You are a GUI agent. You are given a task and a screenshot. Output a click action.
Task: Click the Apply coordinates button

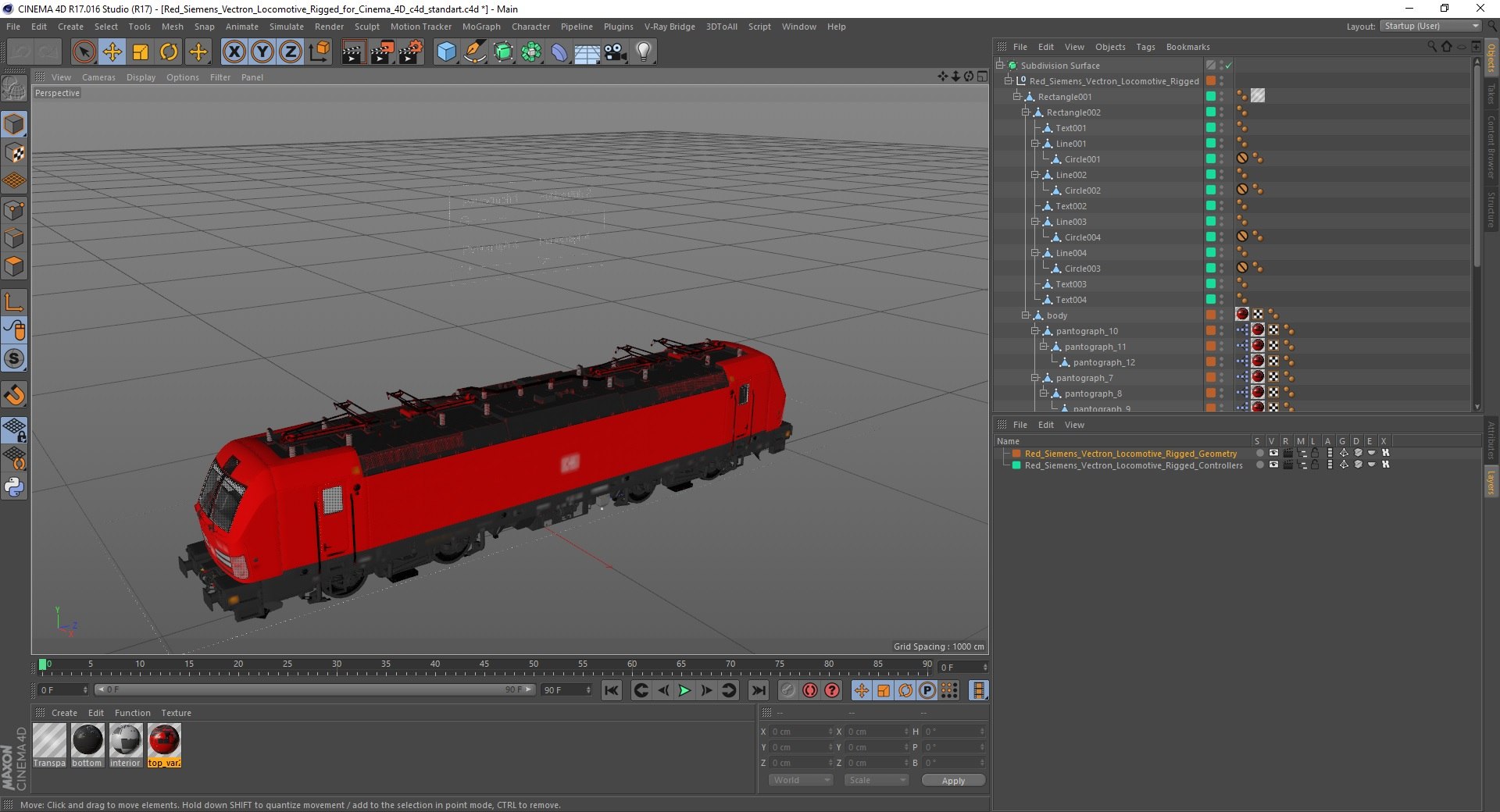pos(953,780)
